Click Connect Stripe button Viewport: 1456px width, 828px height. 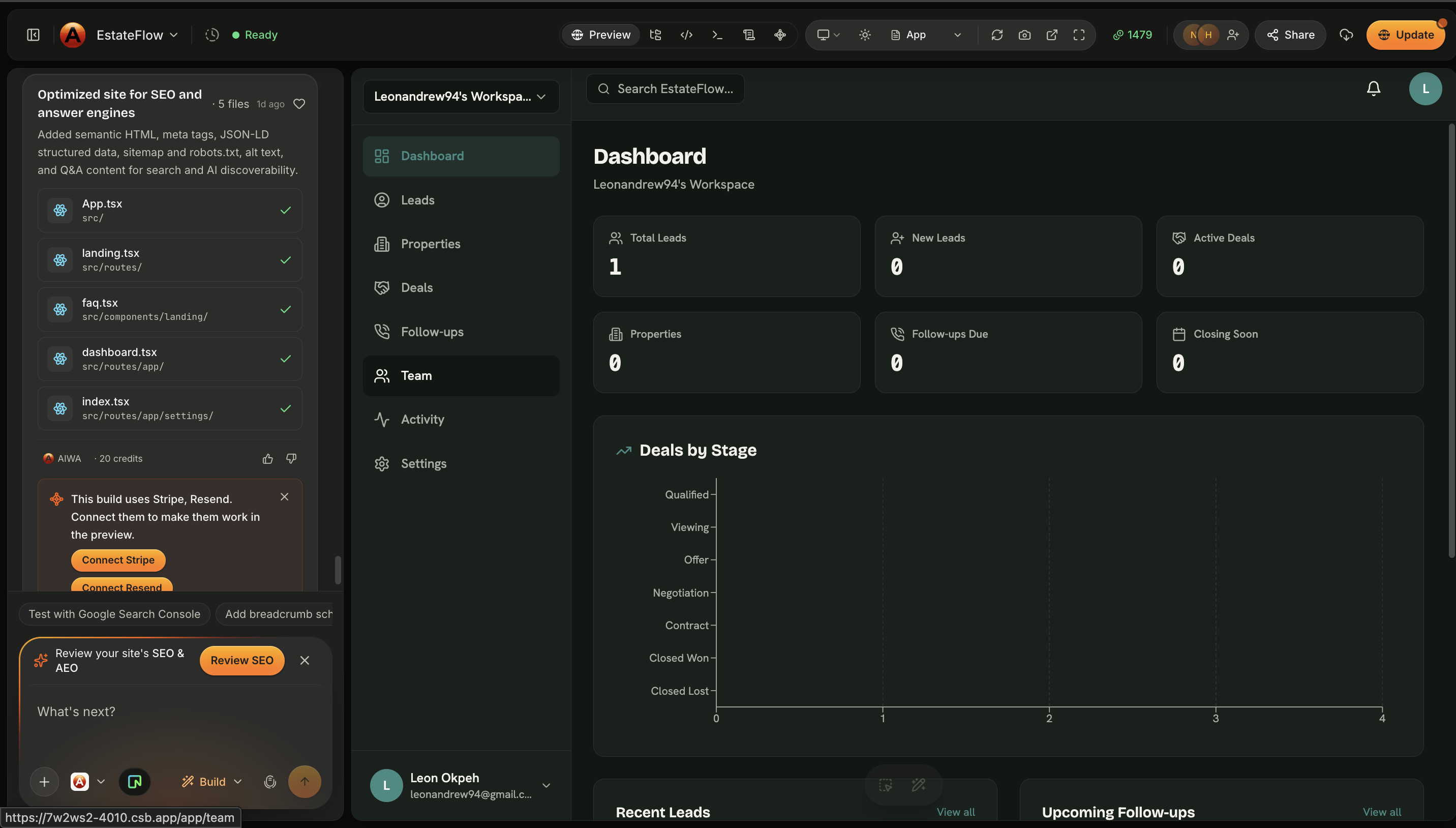pos(118,559)
